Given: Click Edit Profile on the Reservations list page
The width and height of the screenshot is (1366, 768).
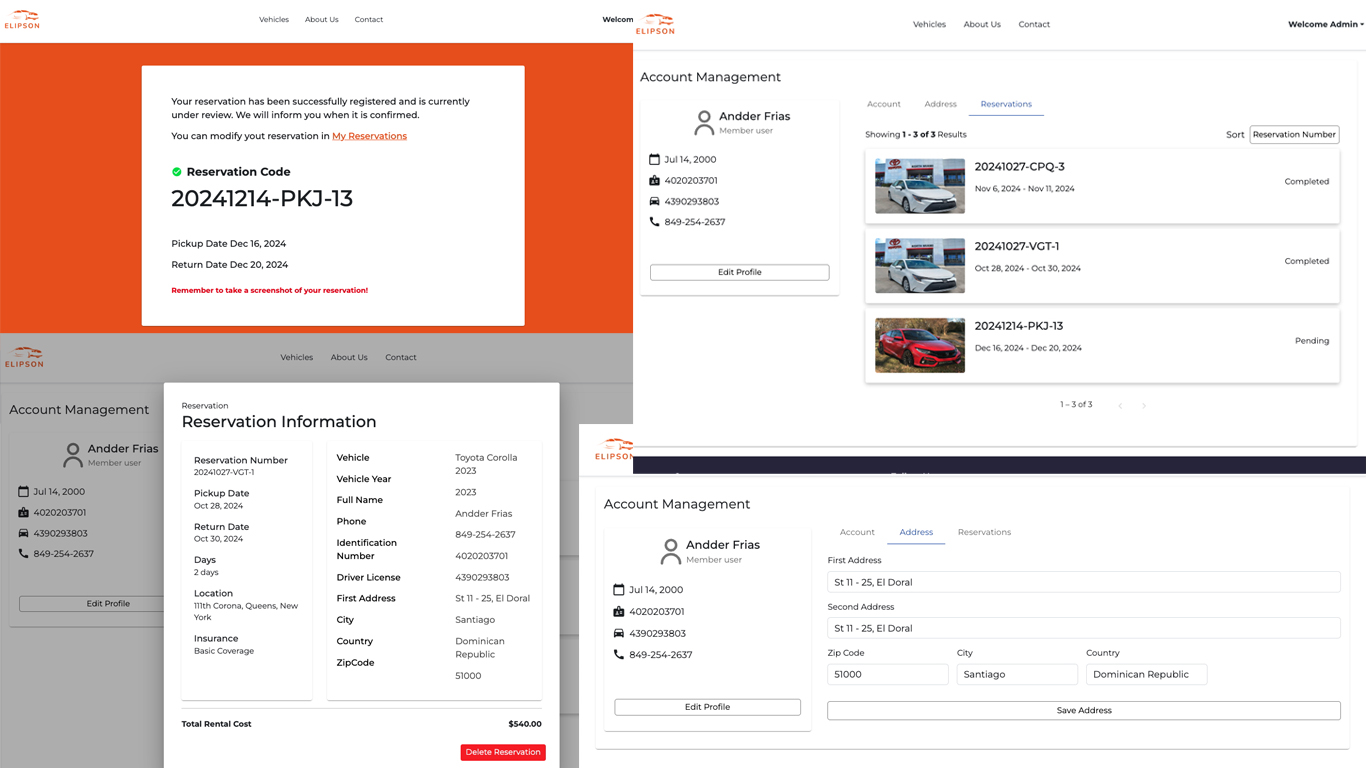Looking at the screenshot, I should [x=740, y=272].
